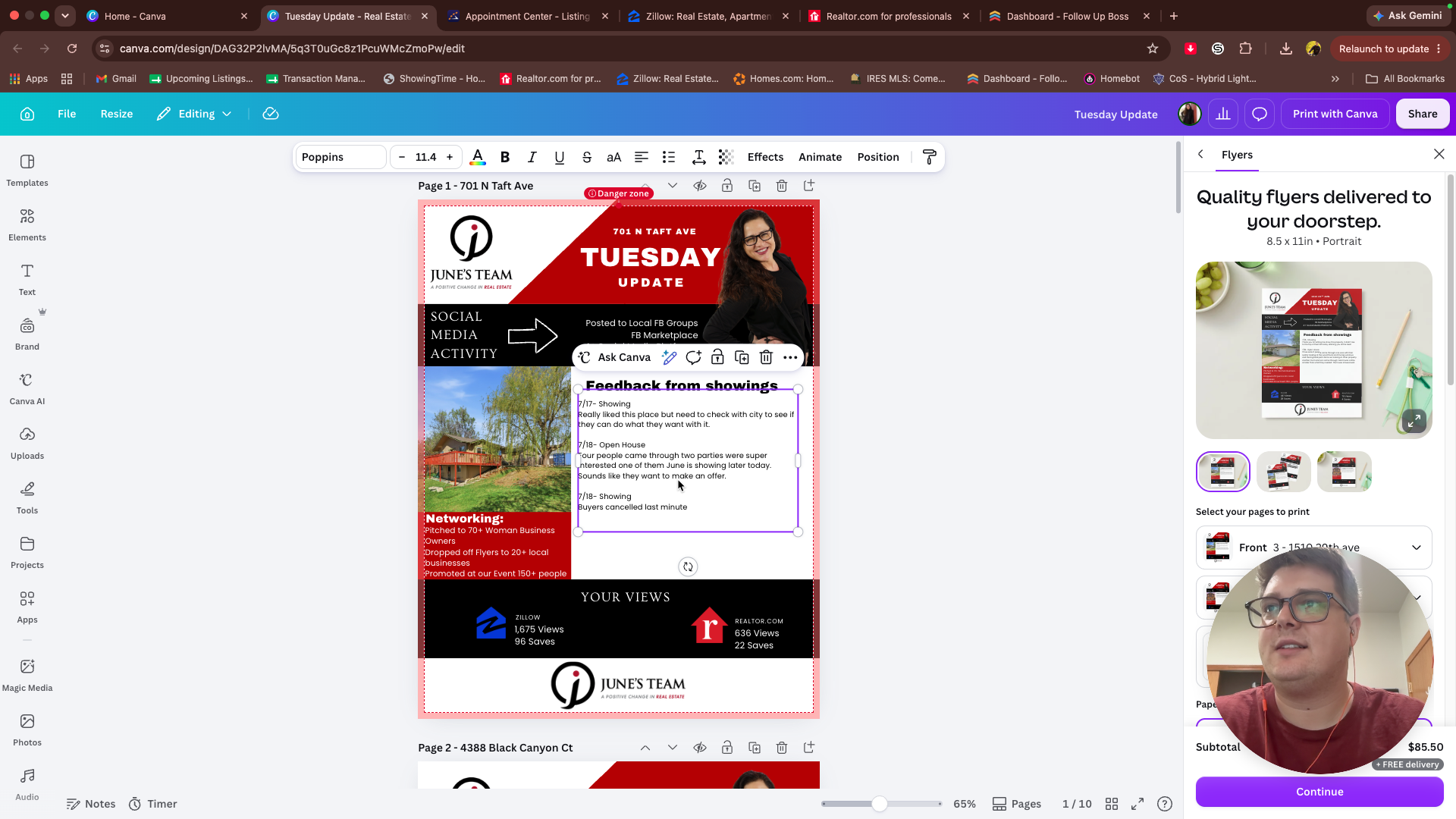Go back in Flyers panel
Screen dimensions: 1456x819
(1200, 154)
